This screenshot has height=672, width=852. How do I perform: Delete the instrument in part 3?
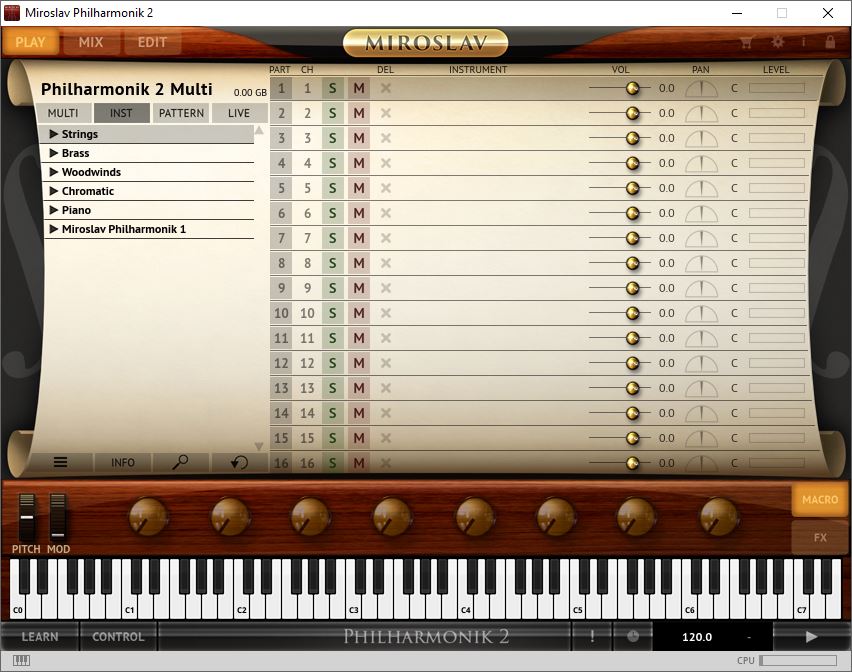pyautogui.click(x=386, y=138)
